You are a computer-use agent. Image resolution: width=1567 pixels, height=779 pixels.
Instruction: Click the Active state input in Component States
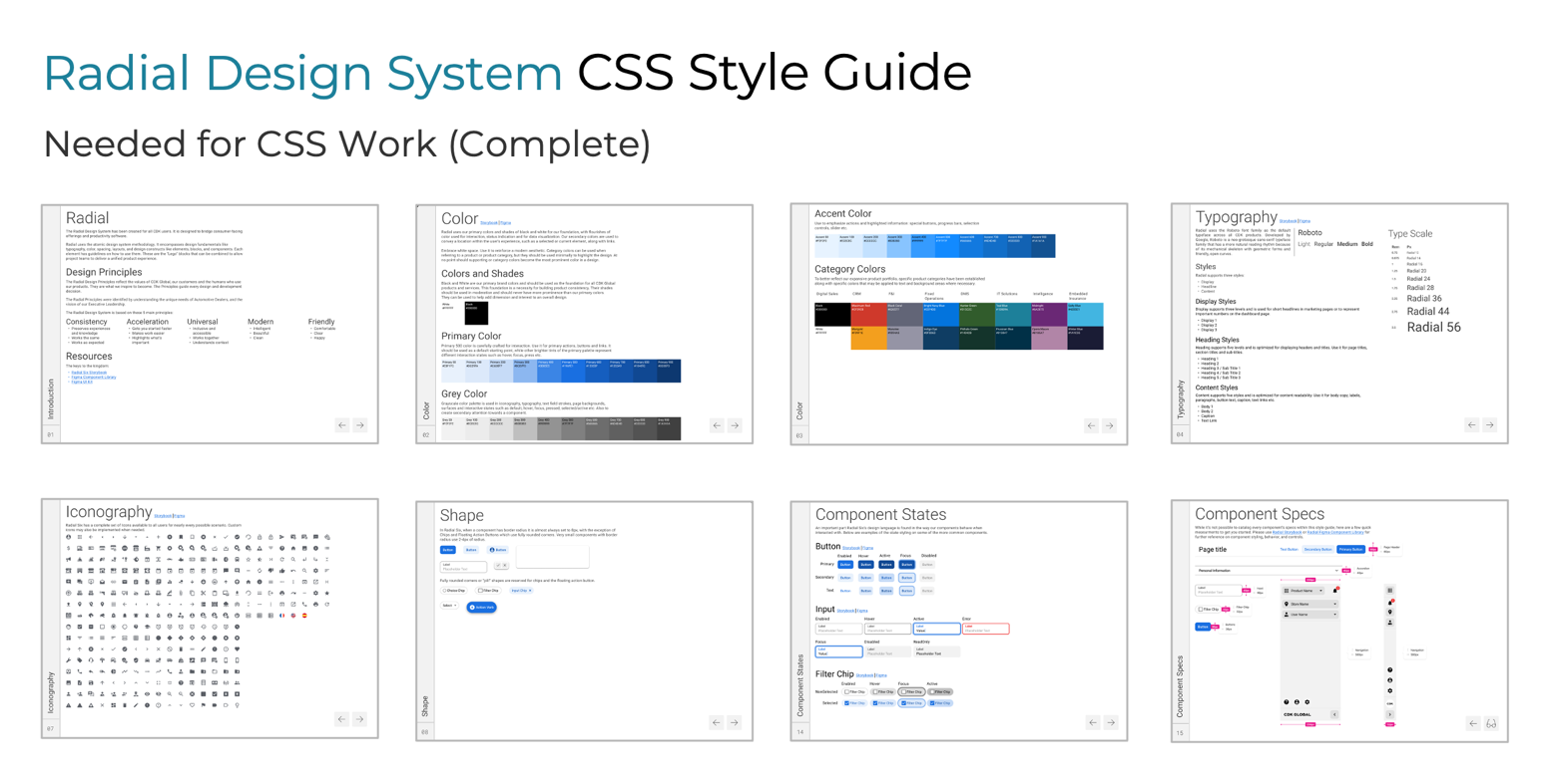coord(937,628)
